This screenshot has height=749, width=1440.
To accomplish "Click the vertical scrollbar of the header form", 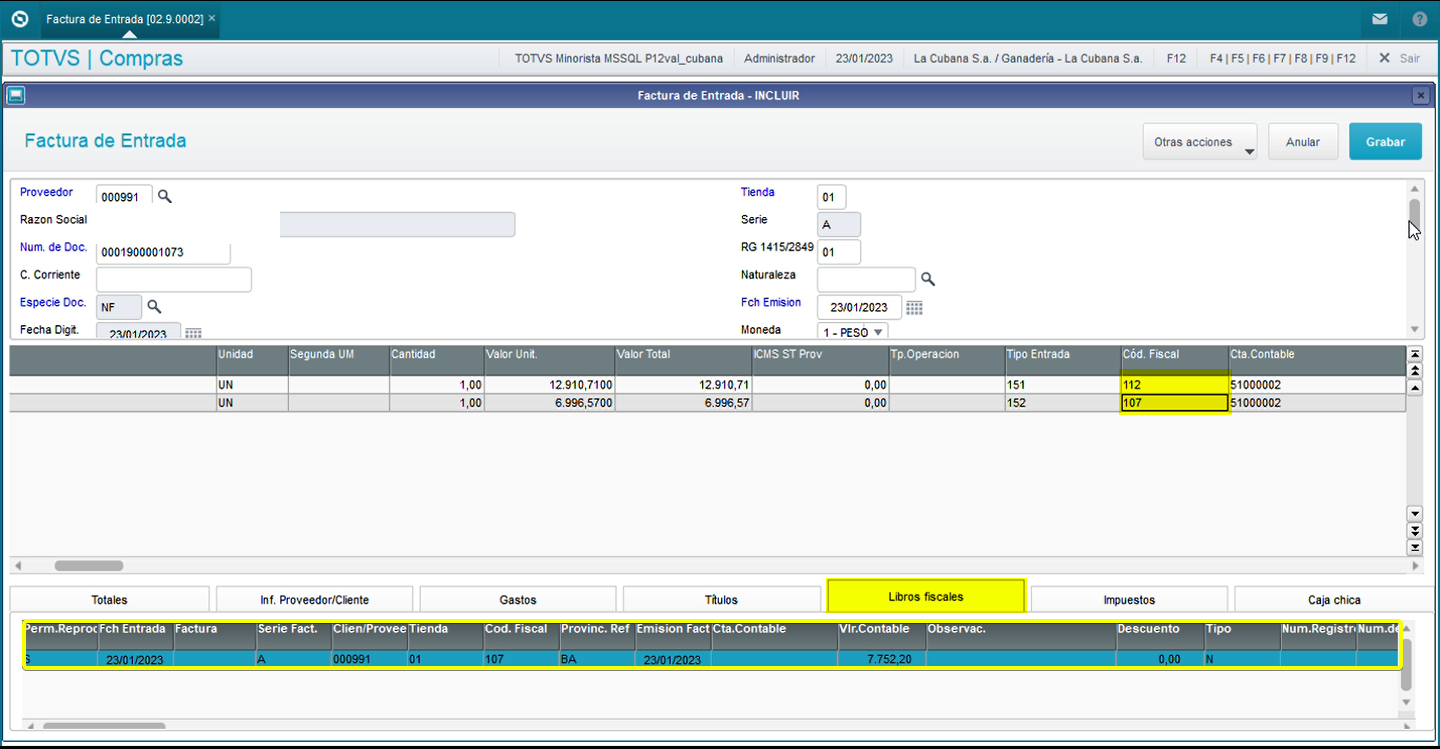I will click(1414, 260).
